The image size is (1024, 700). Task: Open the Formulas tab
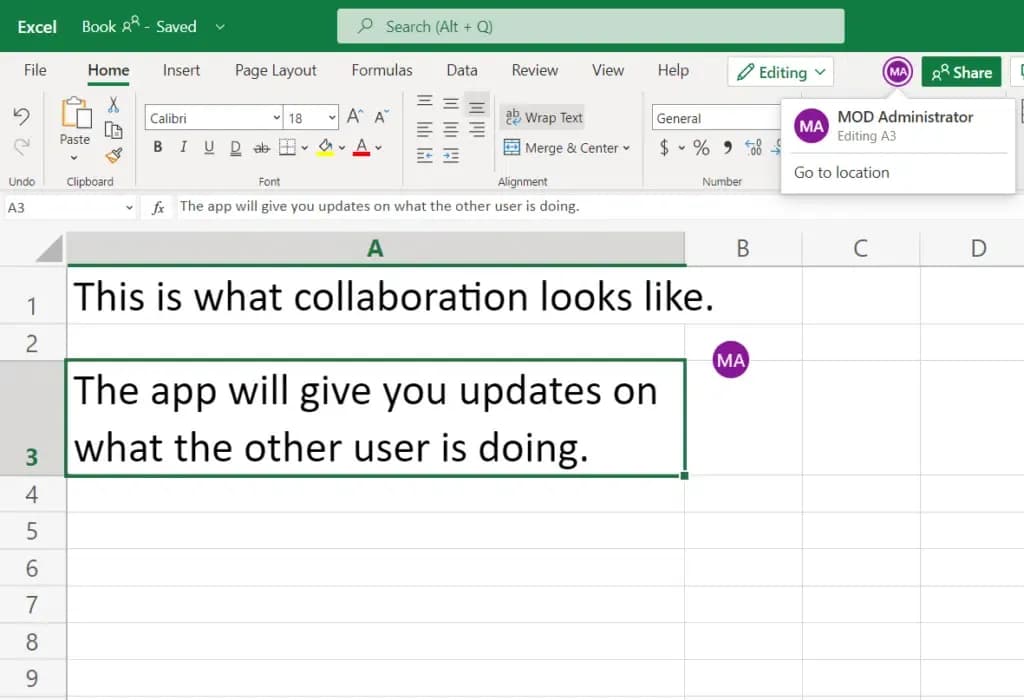click(x=381, y=70)
